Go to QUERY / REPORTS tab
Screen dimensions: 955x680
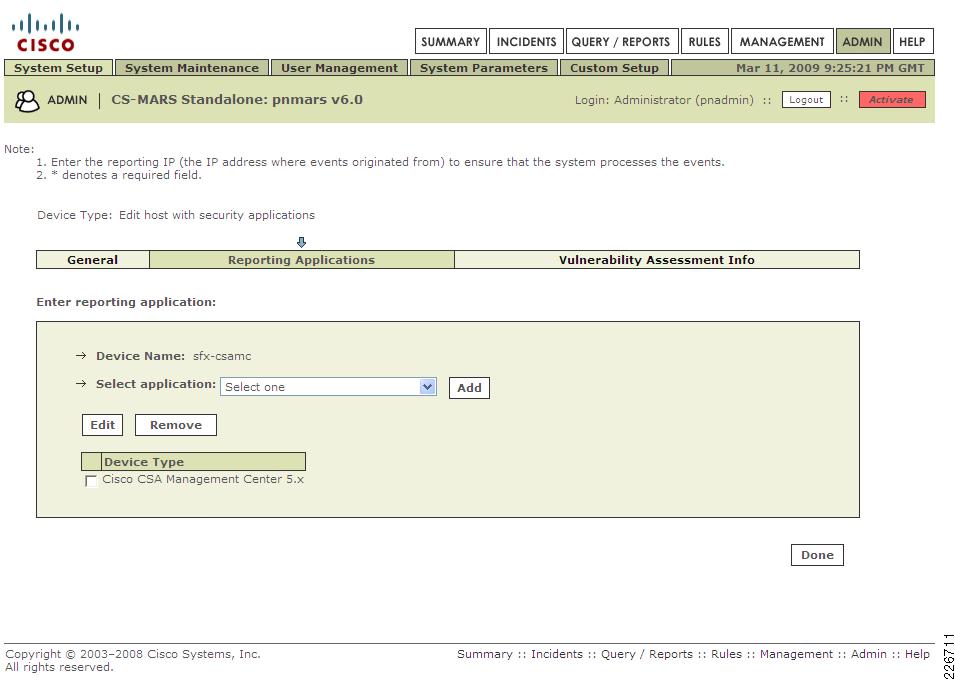(x=621, y=41)
